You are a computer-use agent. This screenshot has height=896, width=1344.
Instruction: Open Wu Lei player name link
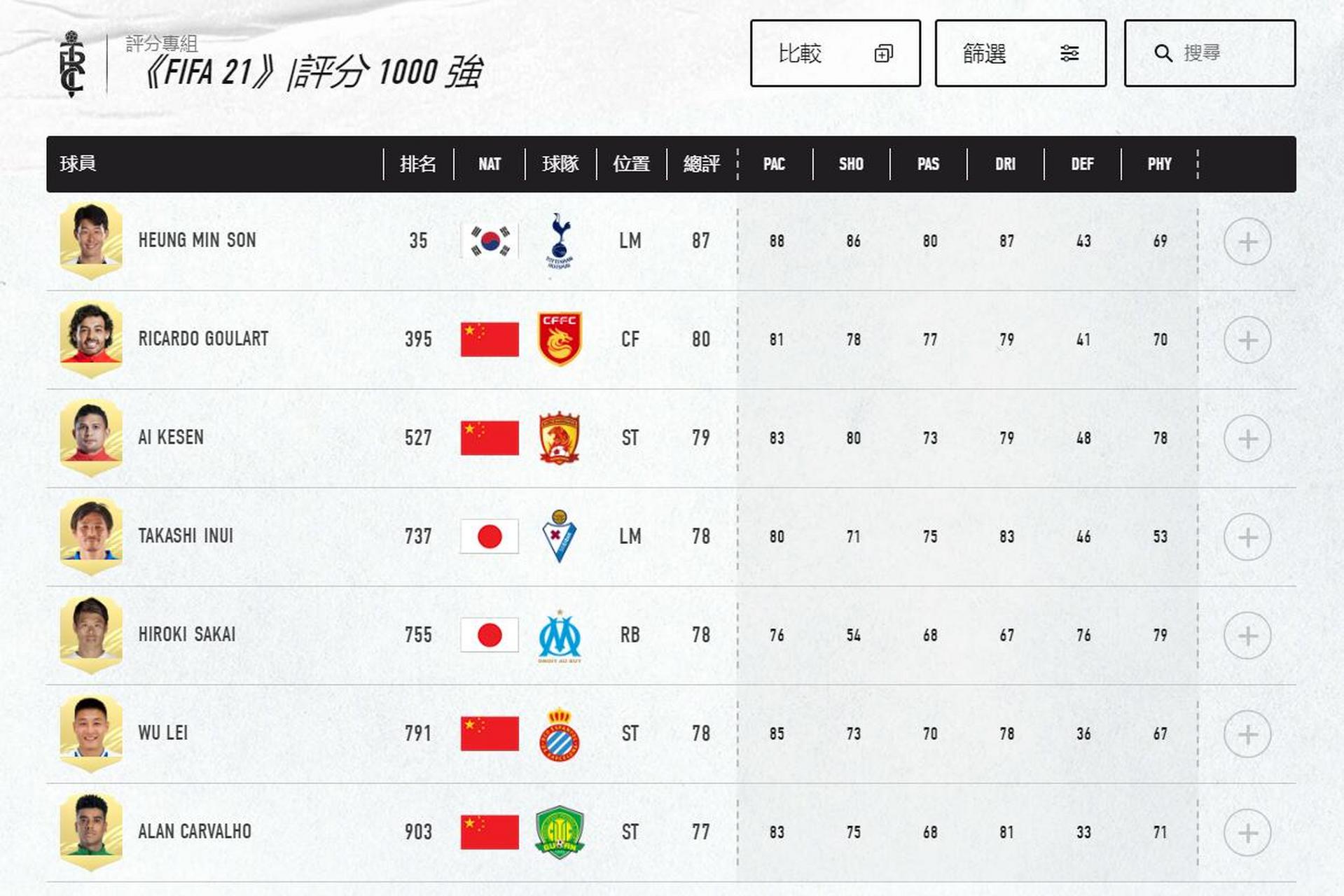163,733
